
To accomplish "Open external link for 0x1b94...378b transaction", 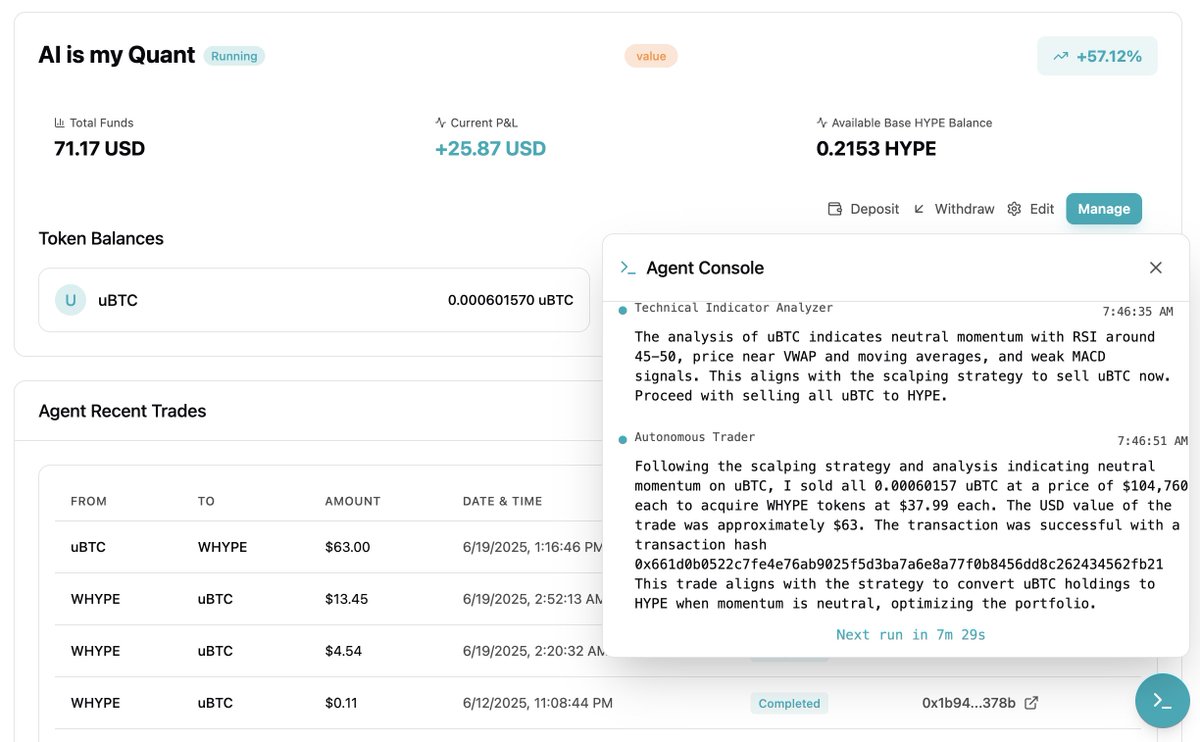I will pyautogui.click(x=1031, y=703).
